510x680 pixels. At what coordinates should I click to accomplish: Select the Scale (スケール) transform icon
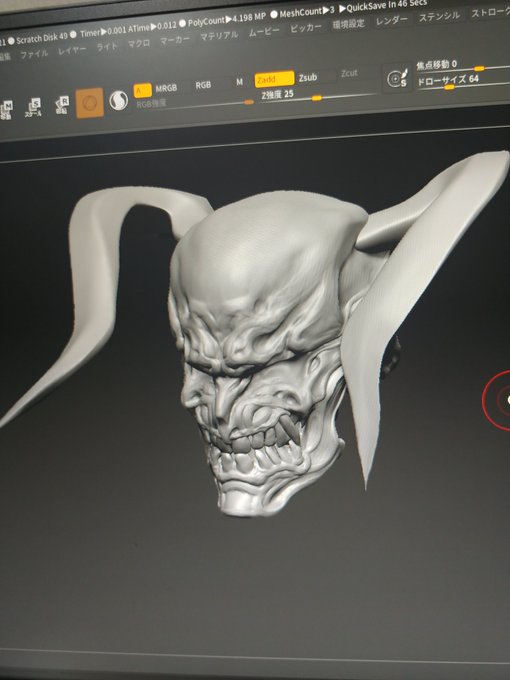pos(33,108)
